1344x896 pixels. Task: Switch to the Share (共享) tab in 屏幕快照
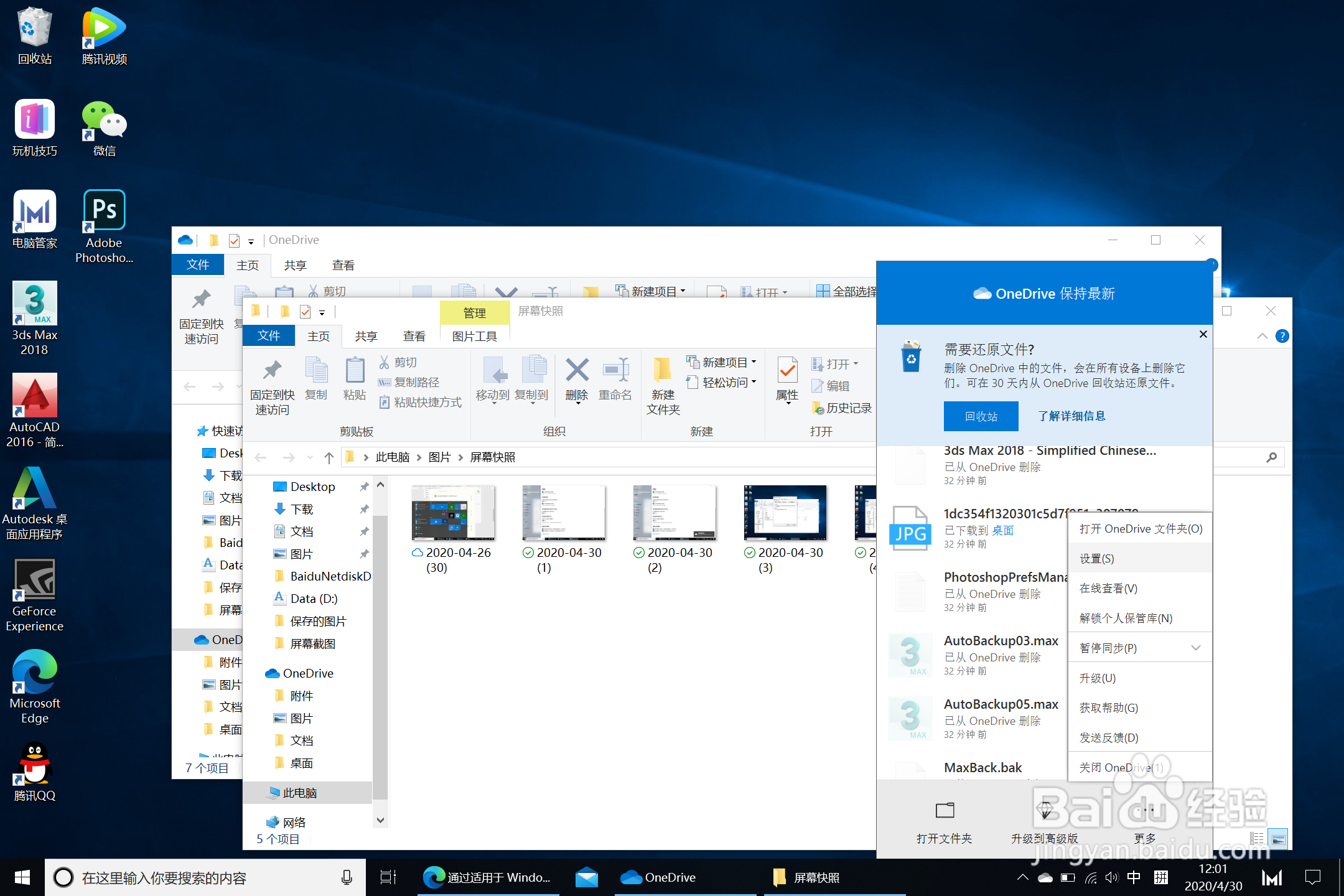point(366,336)
